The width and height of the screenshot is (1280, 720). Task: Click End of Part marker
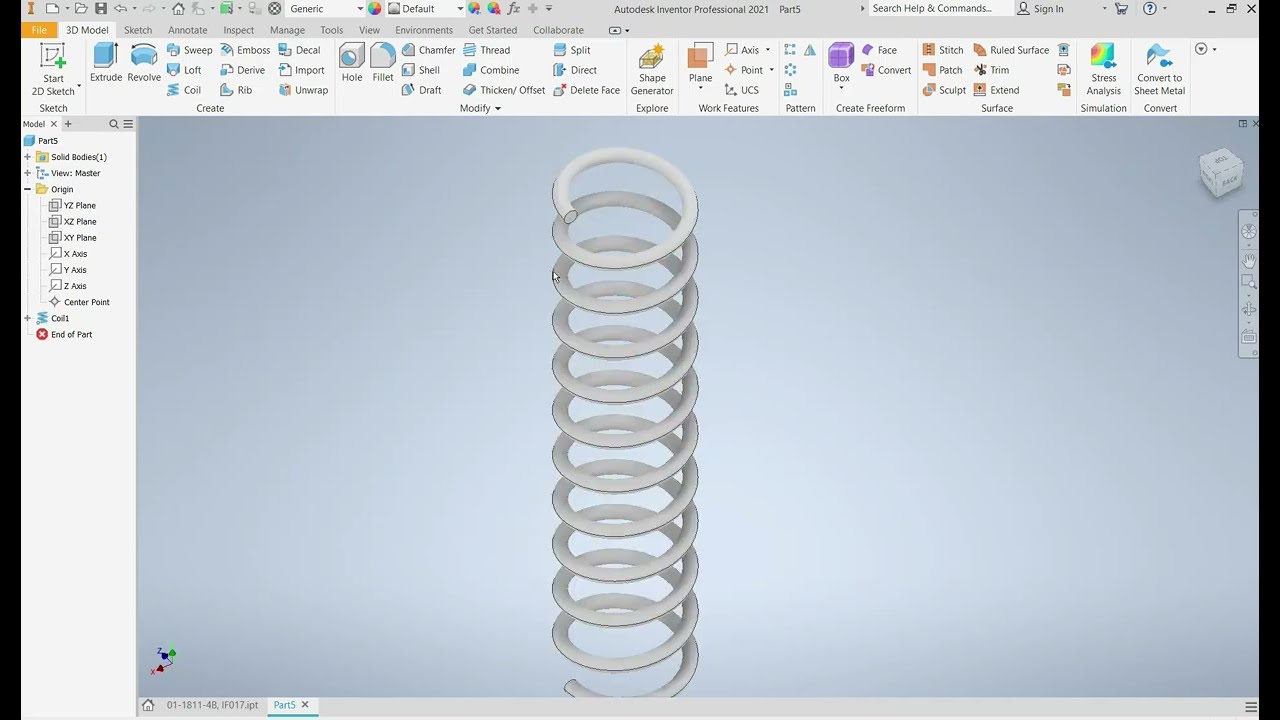[x=64, y=334]
